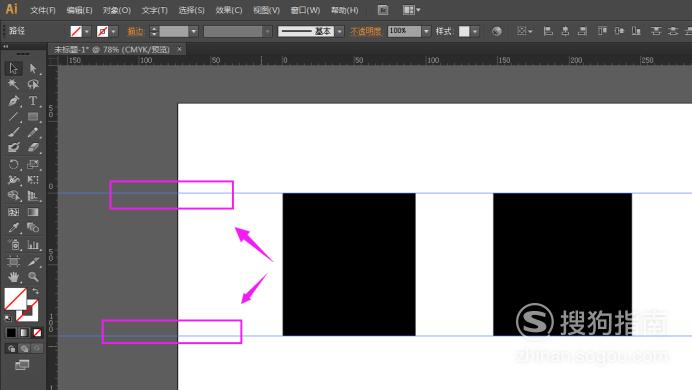This screenshot has height=390, width=692.
Task: Select the Gradient tool
Action: pos(33,212)
